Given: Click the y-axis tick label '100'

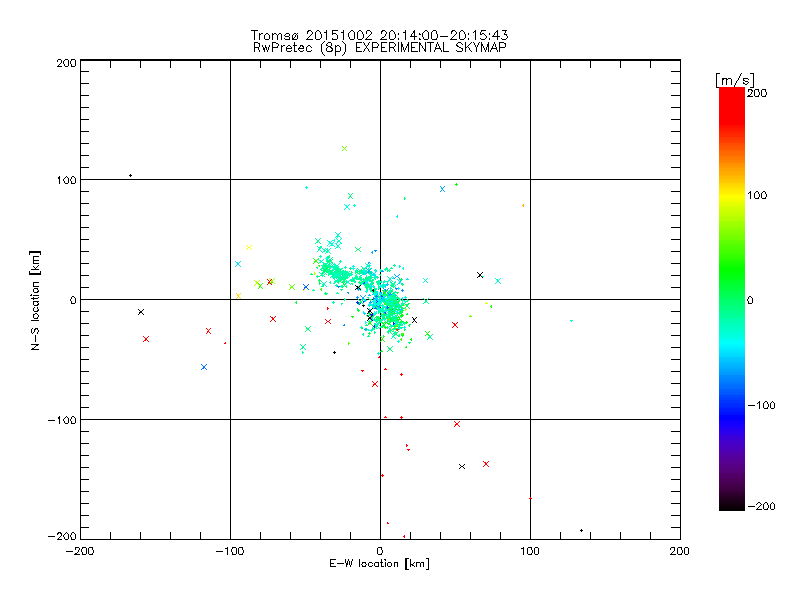Looking at the screenshot, I should pyautogui.click(x=66, y=180).
